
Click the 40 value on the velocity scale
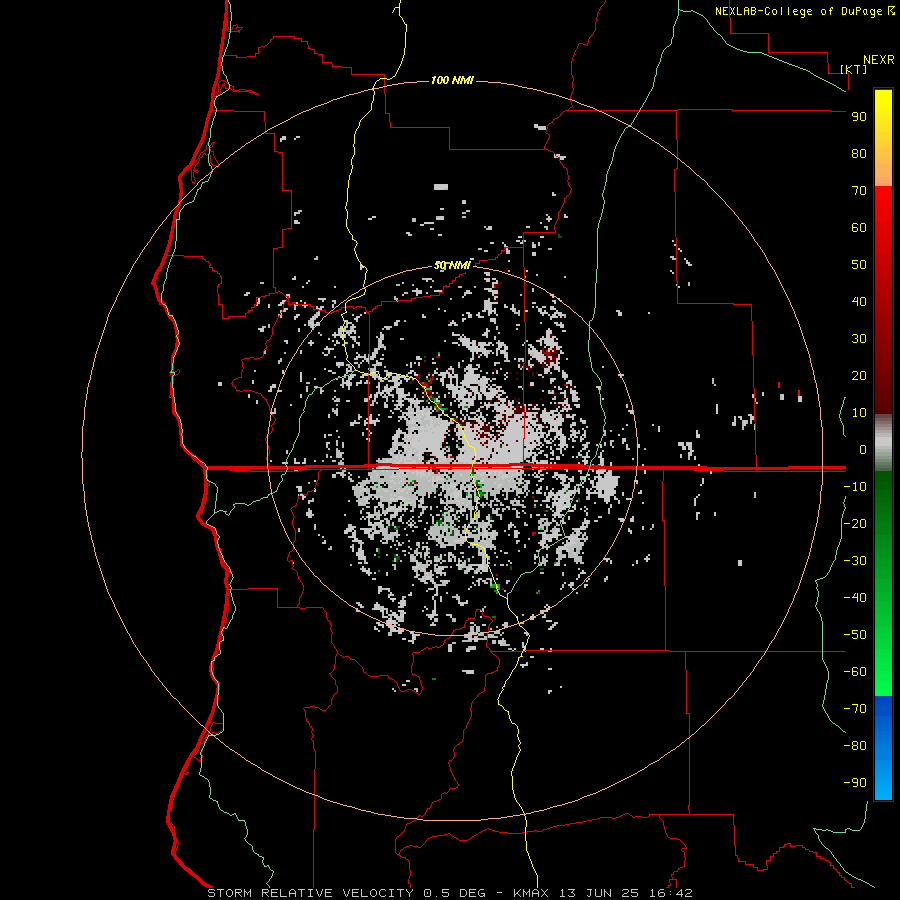[x=859, y=301]
